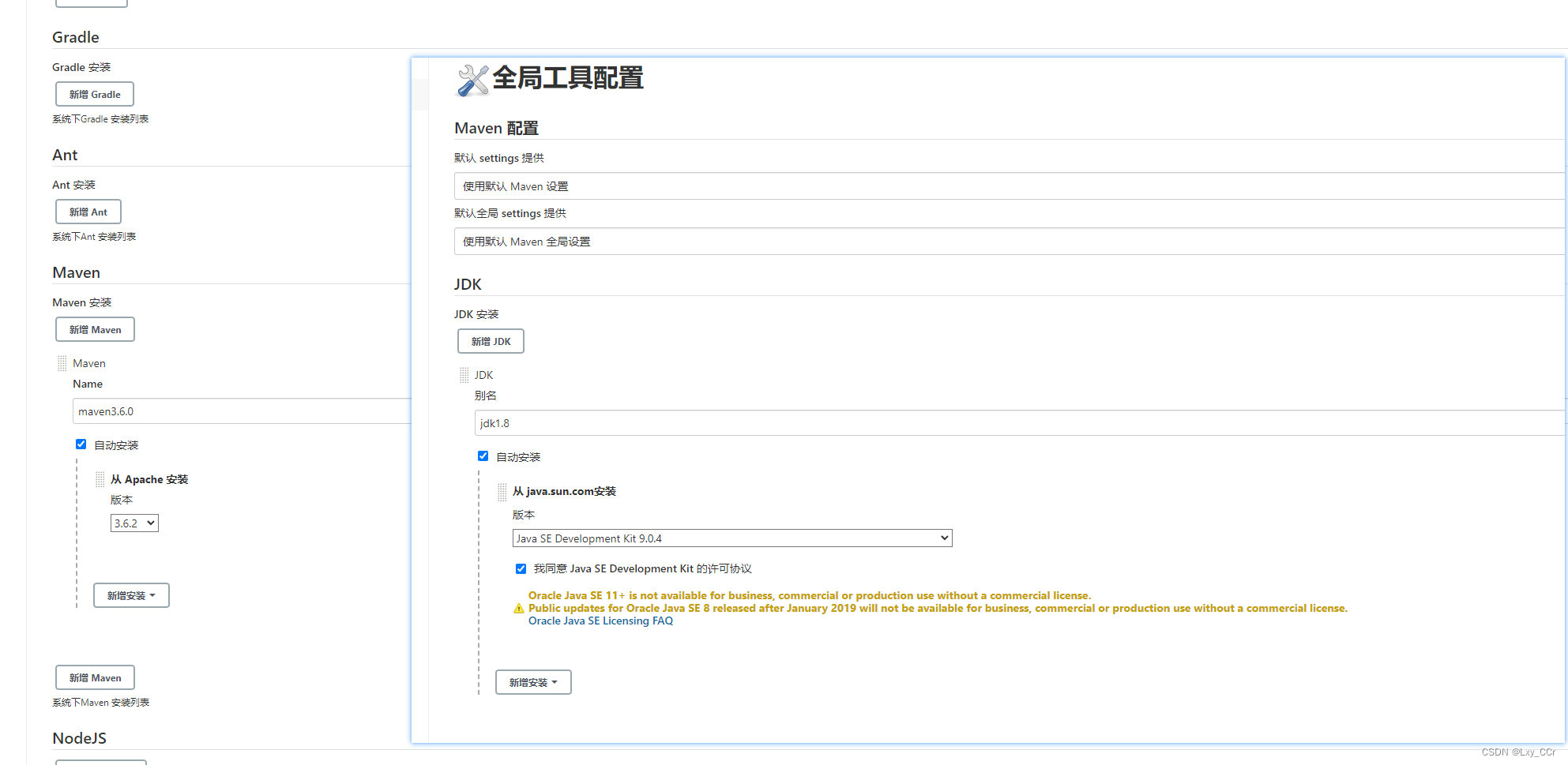This screenshot has height=765, width=1568.
Task: Click the yellow license warning triangle icon
Action: [519, 609]
